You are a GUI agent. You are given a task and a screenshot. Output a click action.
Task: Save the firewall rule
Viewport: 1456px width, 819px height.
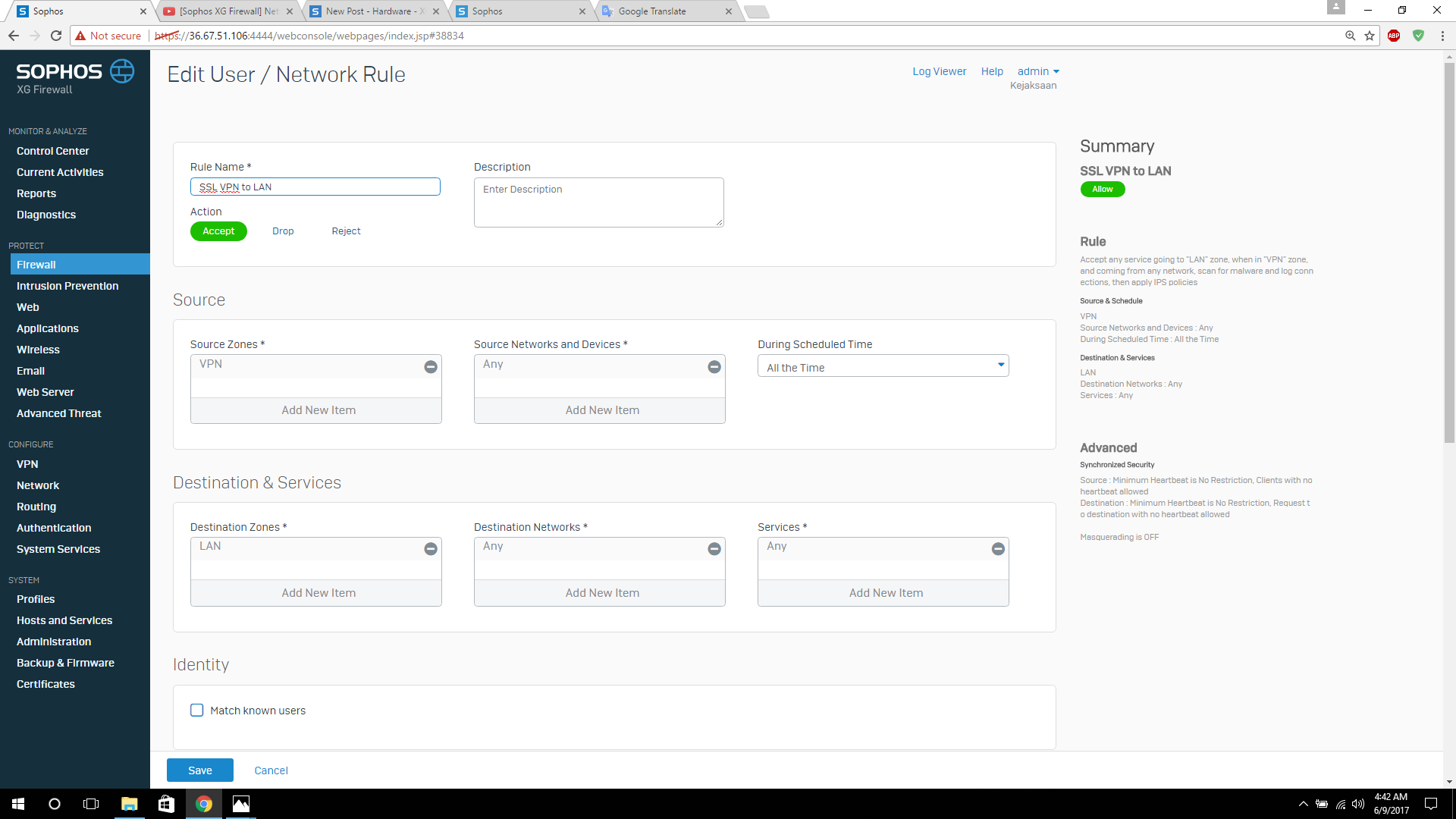(200, 770)
